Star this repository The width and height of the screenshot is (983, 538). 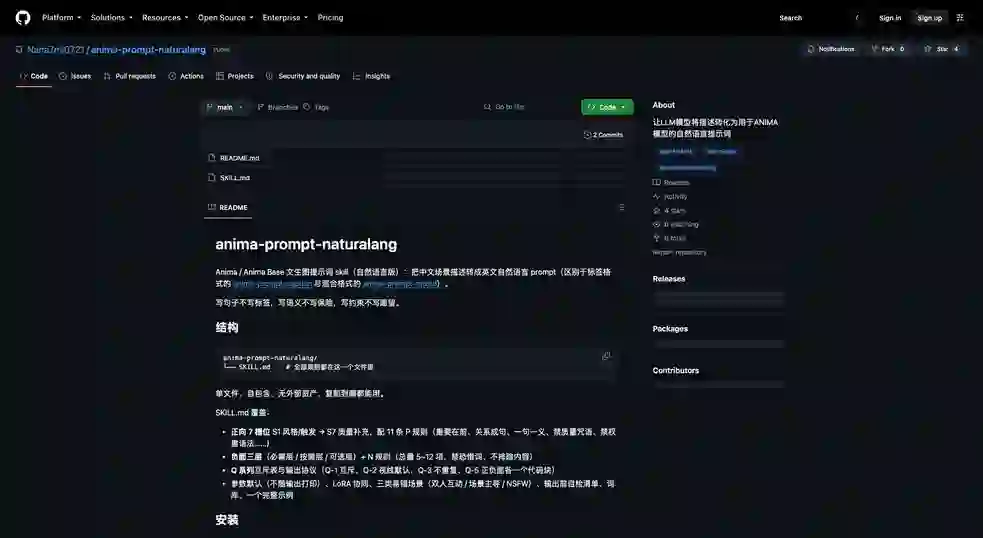pyautogui.click(x=941, y=49)
